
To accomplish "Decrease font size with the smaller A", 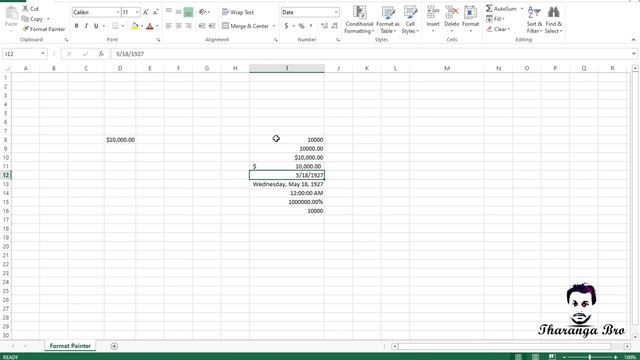I will coord(156,12).
